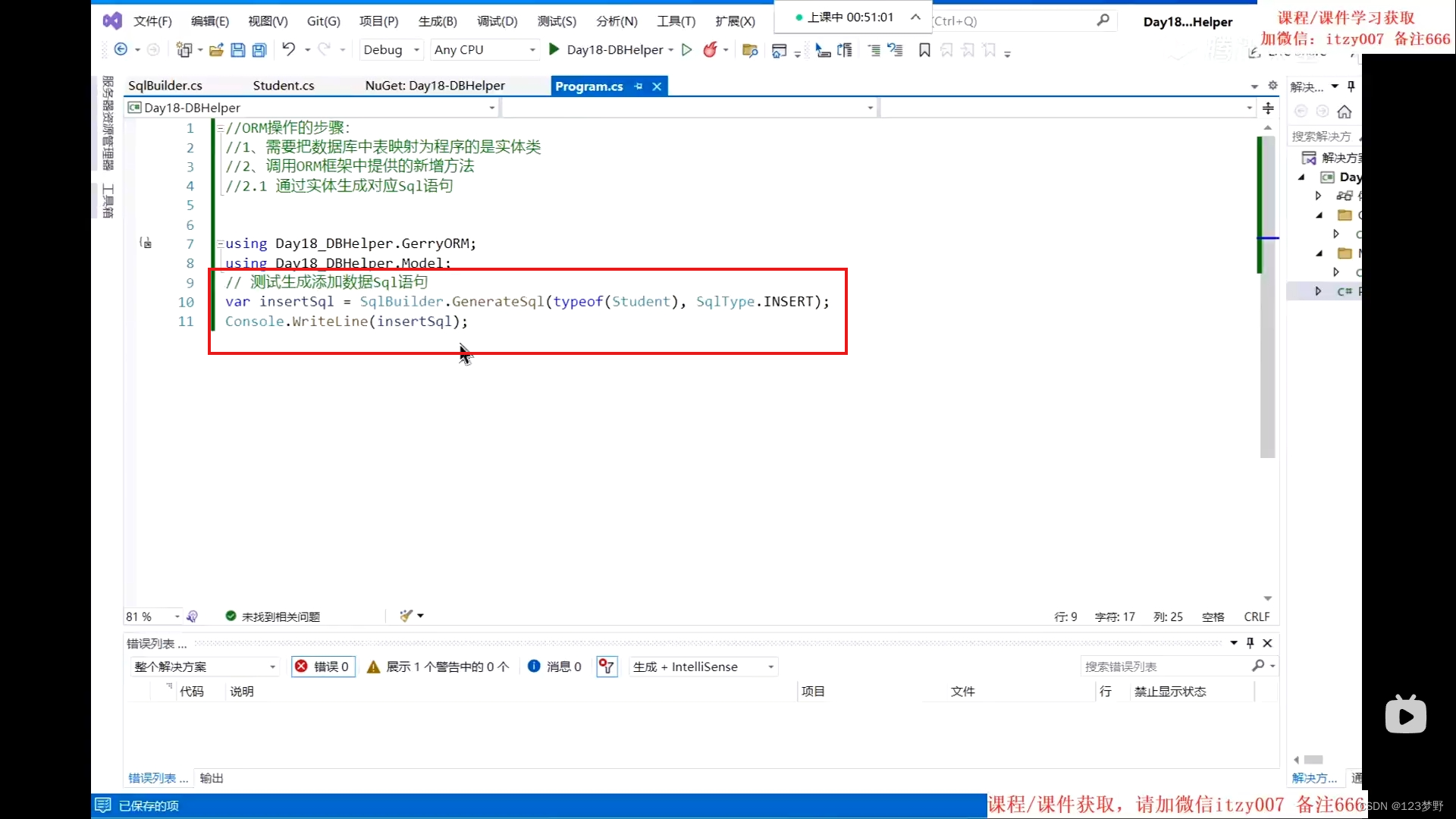The image size is (1456, 819).
Task: Enable the error list filter checkbox
Action: (606, 666)
